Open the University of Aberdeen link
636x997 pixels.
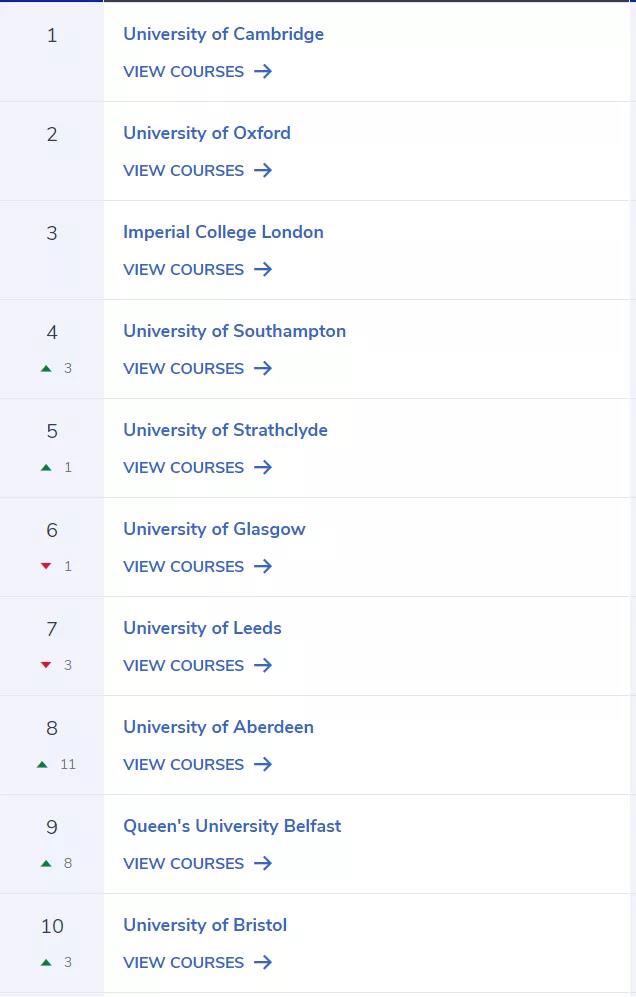point(218,727)
